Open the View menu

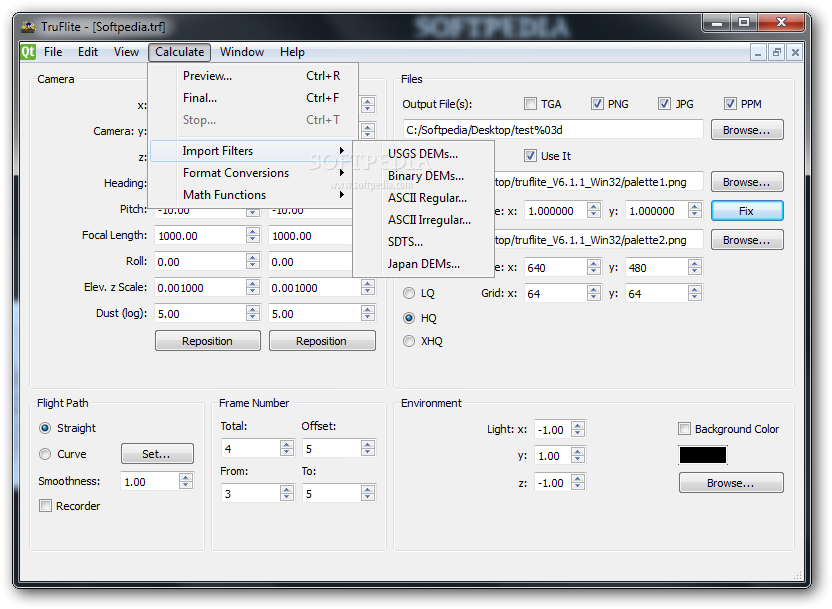pyautogui.click(x=126, y=52)
